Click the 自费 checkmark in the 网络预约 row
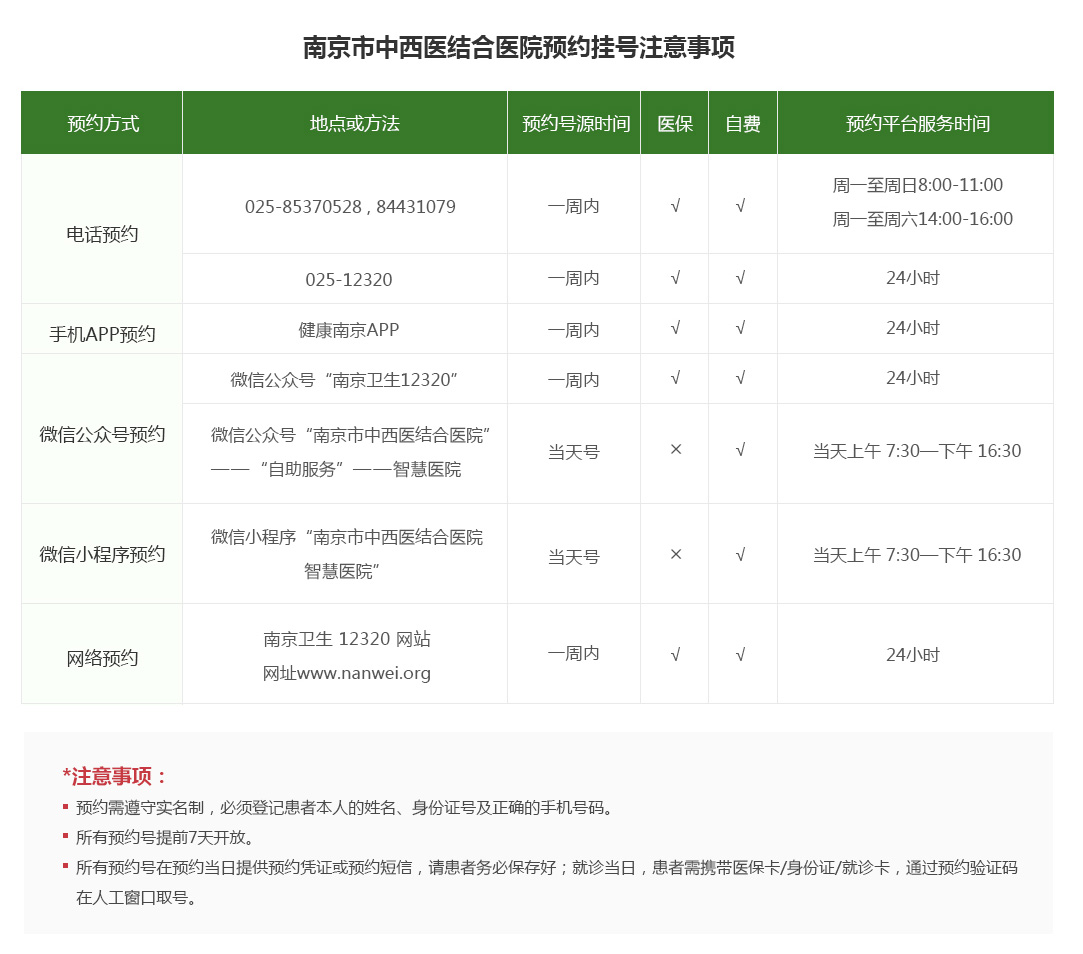This screenshot has height=954, width=1083. coord(740,655)
